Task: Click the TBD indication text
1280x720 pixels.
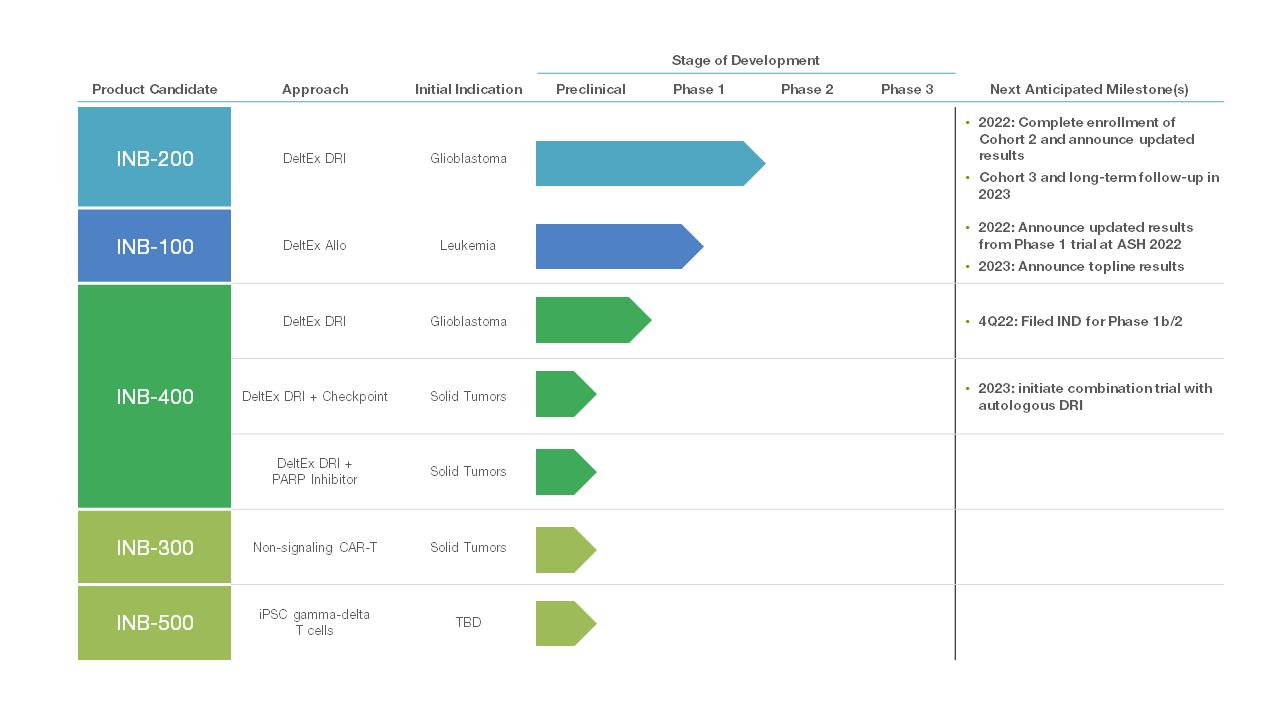Action: tap(468, 622)
